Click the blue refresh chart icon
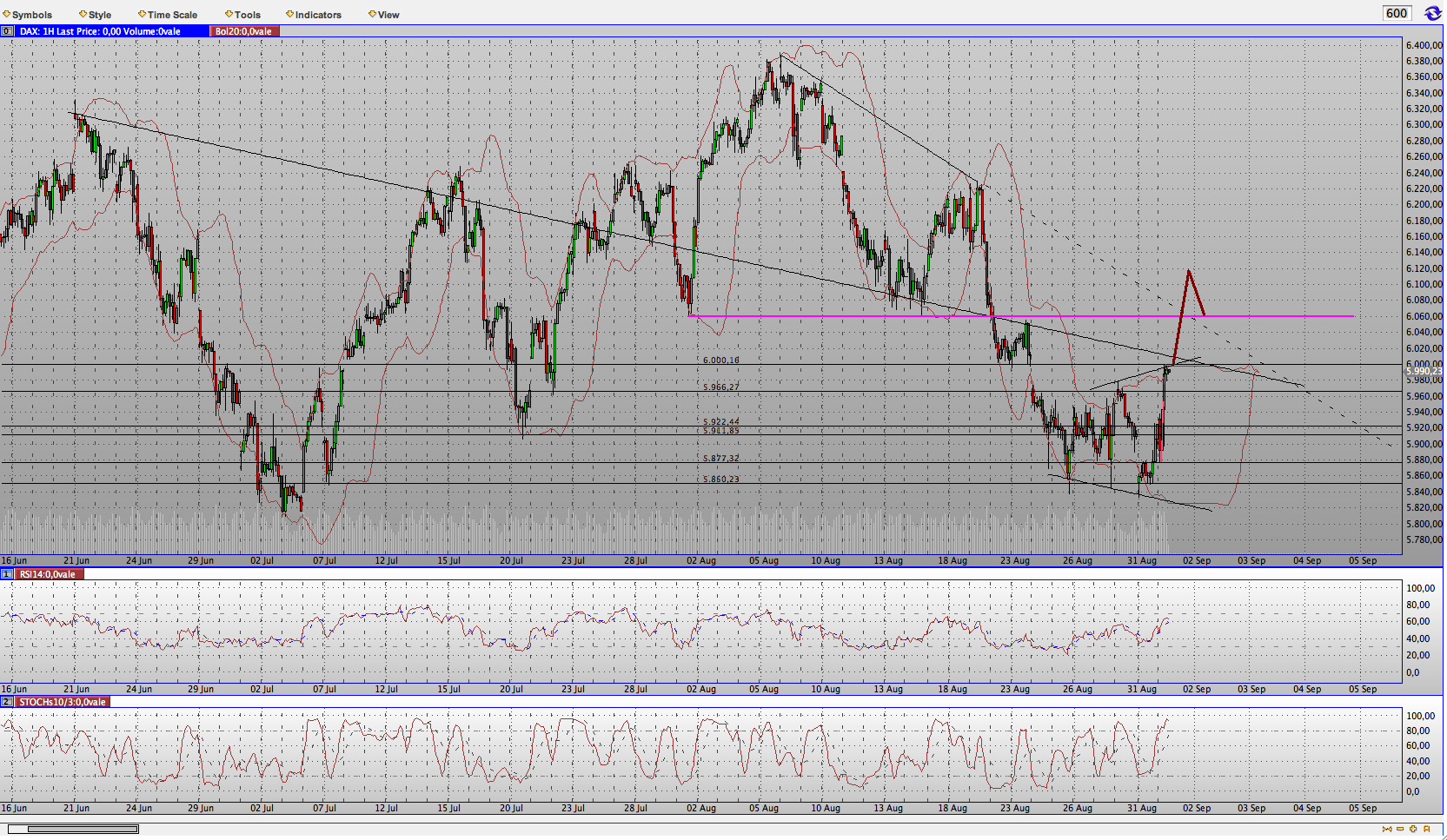The width and height of the screenshot is (1447, 840). (1432, 13)
